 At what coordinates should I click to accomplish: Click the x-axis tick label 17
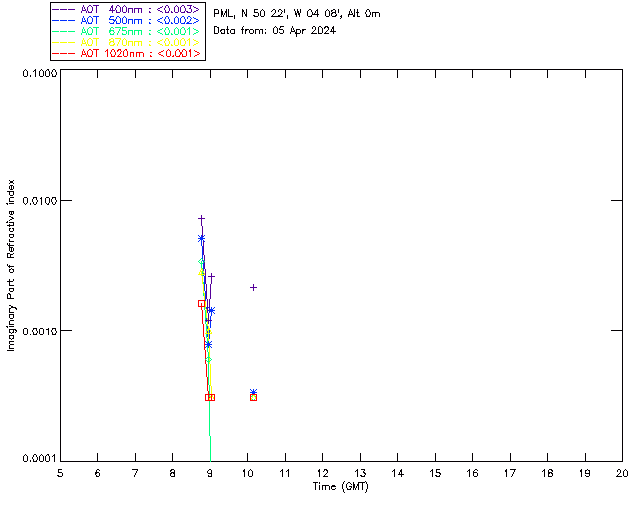click(510, 473)
